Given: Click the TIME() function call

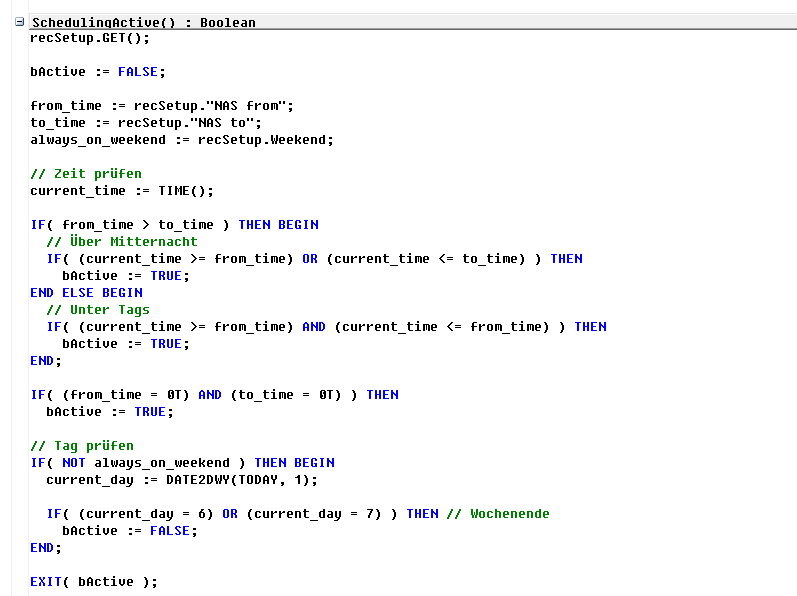Looking at the screenshot, I should [185, 191].
